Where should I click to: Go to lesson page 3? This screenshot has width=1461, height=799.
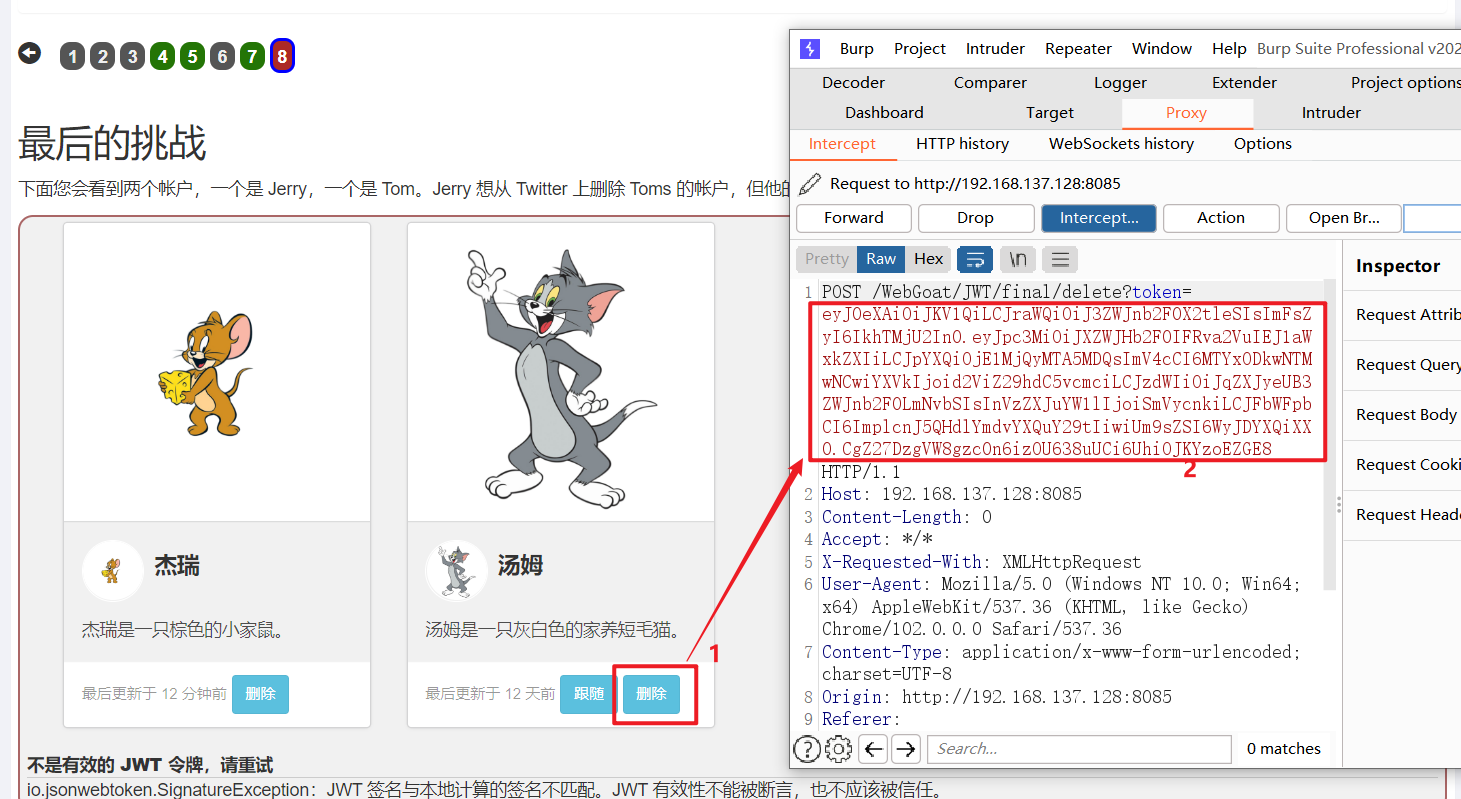(x=132, y=57)
